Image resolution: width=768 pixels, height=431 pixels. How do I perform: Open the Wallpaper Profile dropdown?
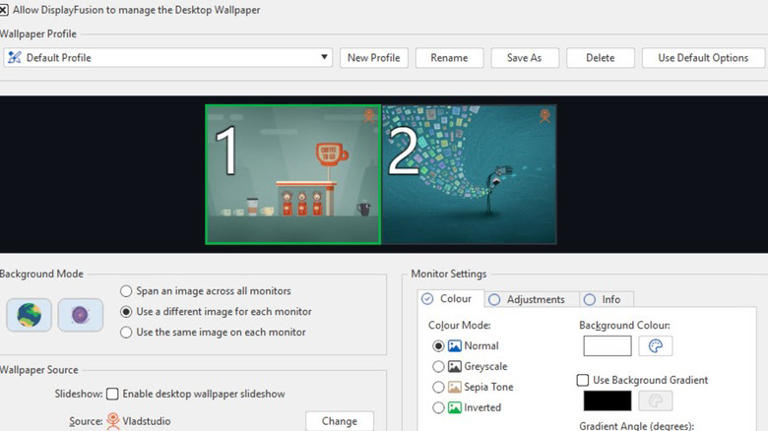(168, 57)
